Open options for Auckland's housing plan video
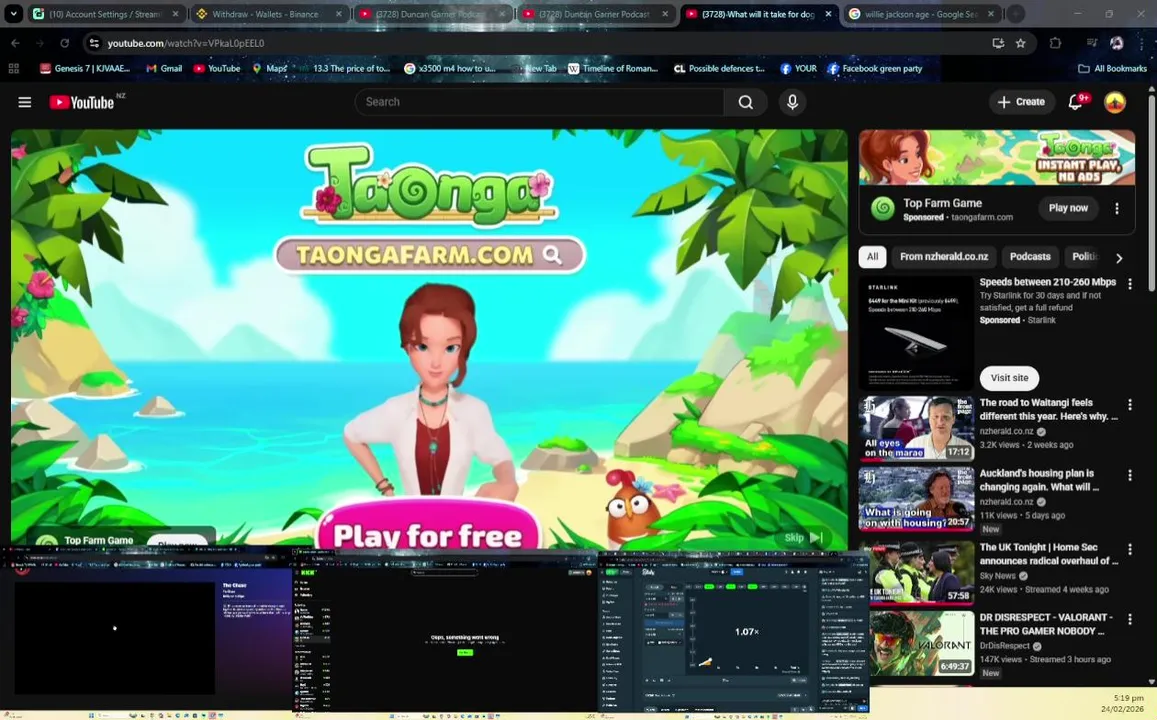This screenshot has height=720, width=1157. click(x=1130, y=476)
